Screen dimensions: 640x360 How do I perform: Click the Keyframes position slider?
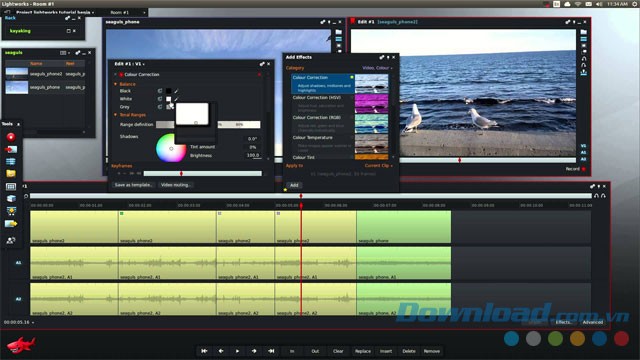pos(202,174)
